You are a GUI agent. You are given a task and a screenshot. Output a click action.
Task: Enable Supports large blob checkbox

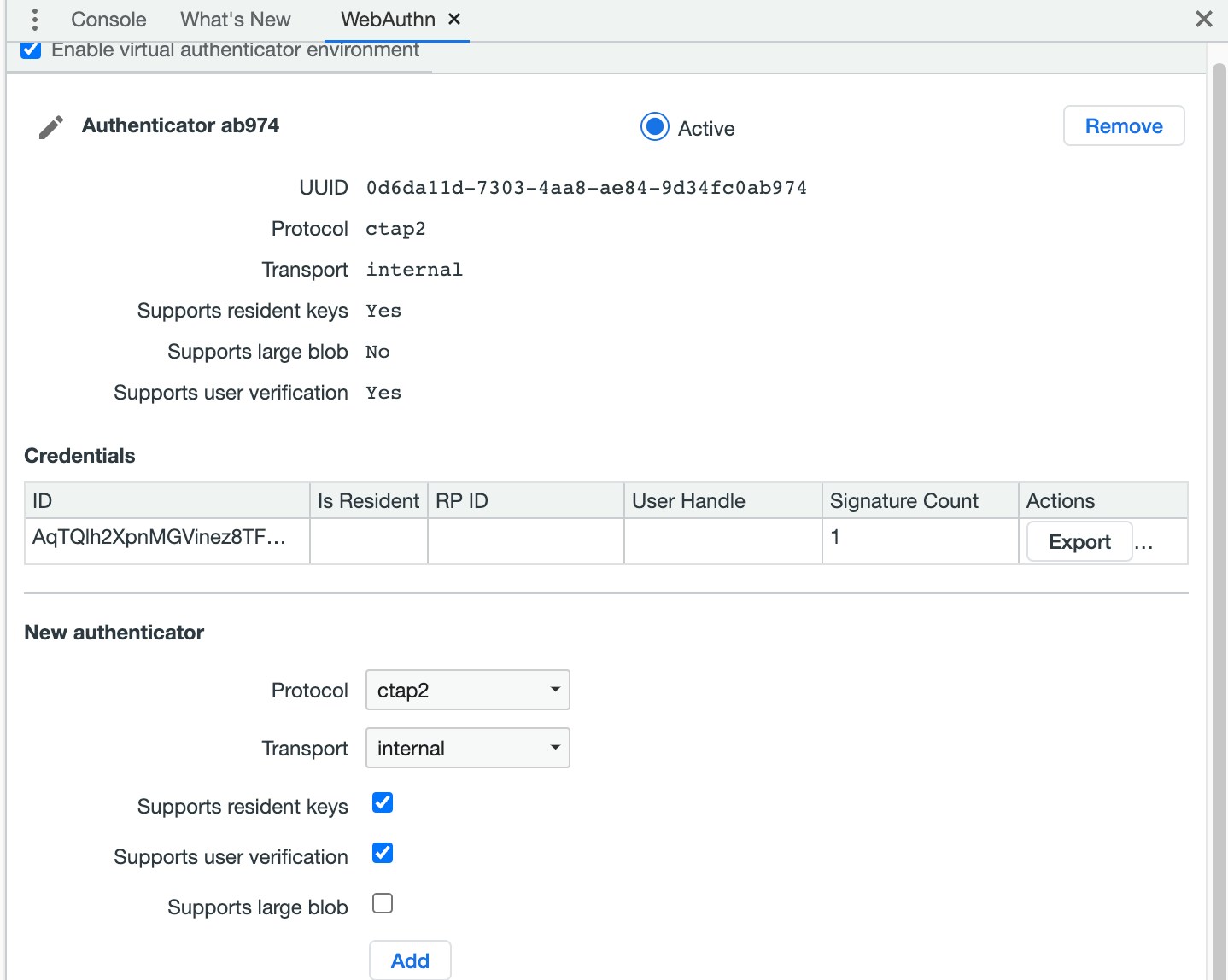(x=383, y=904)
